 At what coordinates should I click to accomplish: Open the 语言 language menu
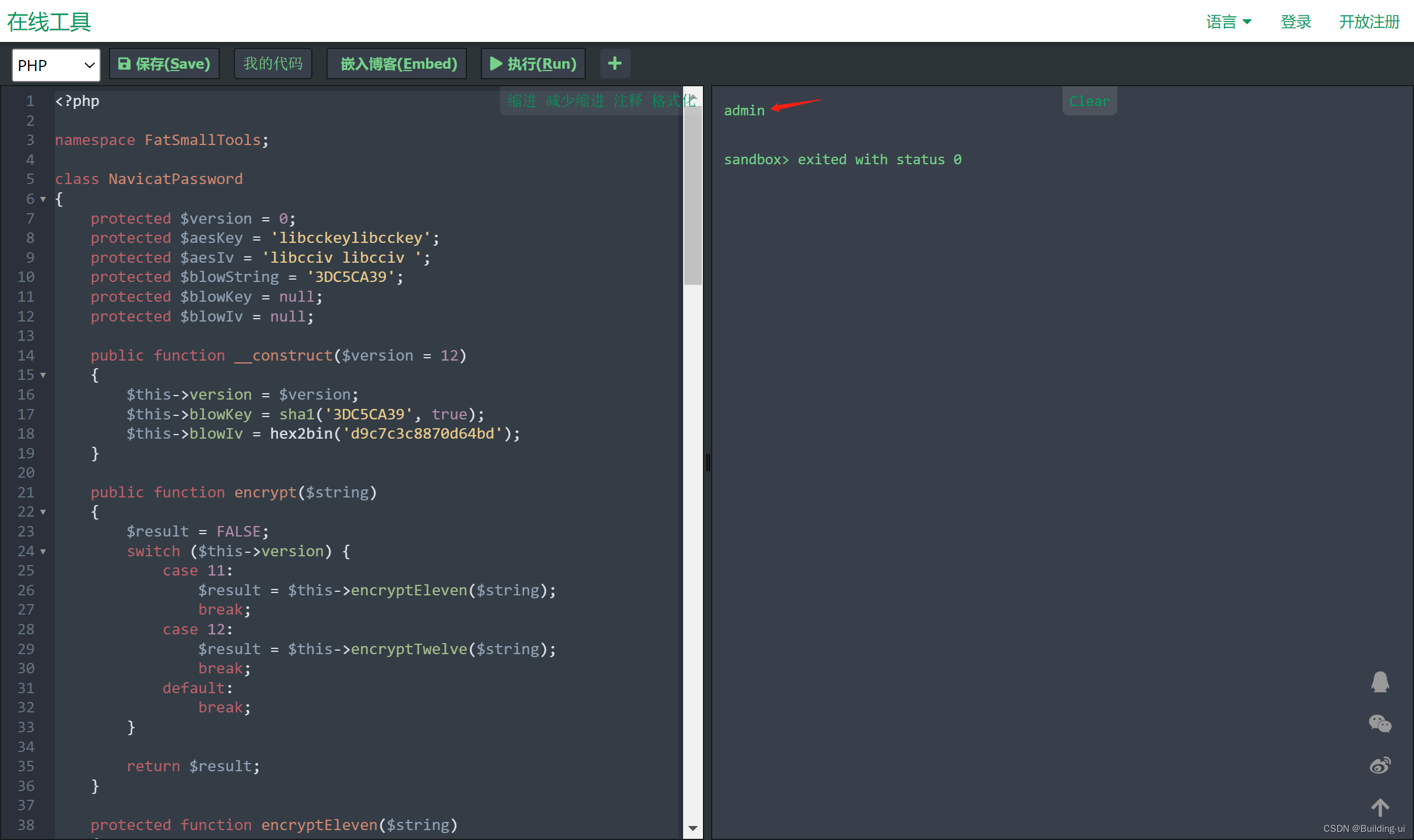pyautogui.click(x=1228, y=22)
